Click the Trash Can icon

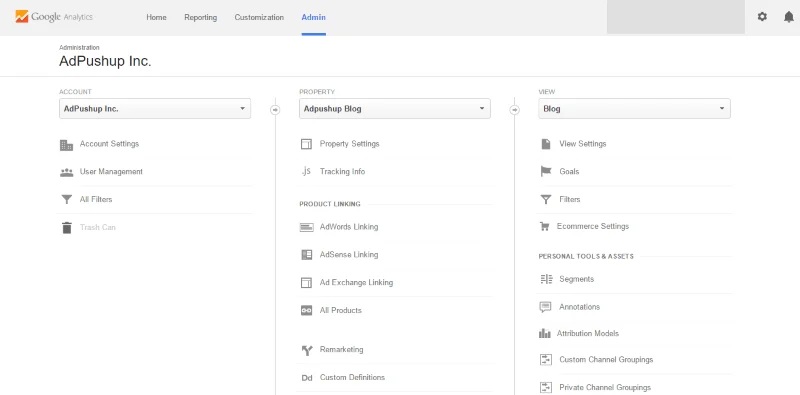point(66,228)
